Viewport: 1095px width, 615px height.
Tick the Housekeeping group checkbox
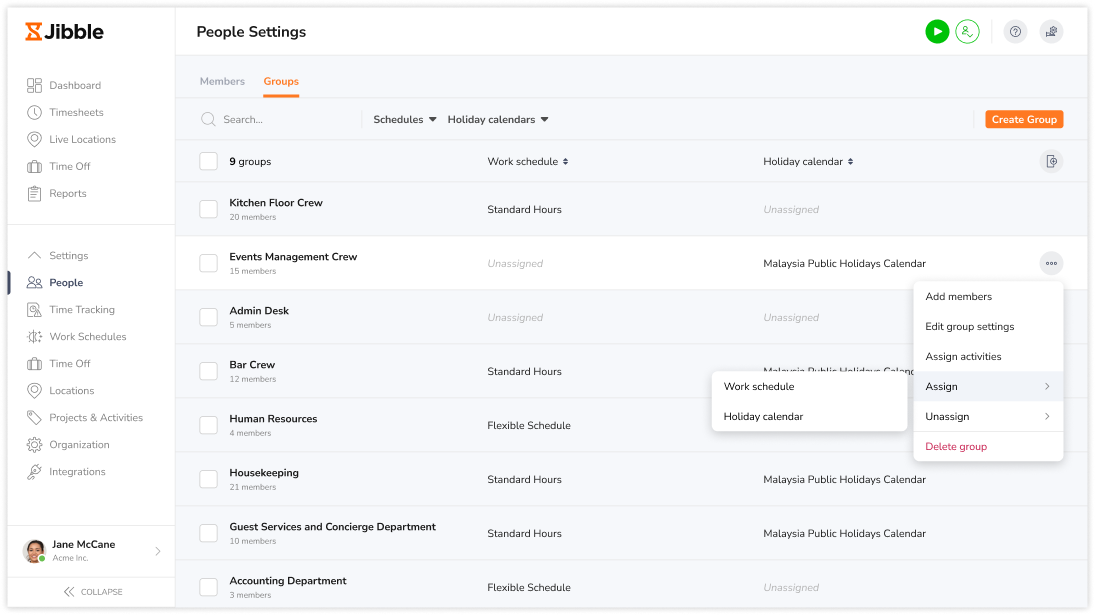pyautogui.click(x=208, y=479)
